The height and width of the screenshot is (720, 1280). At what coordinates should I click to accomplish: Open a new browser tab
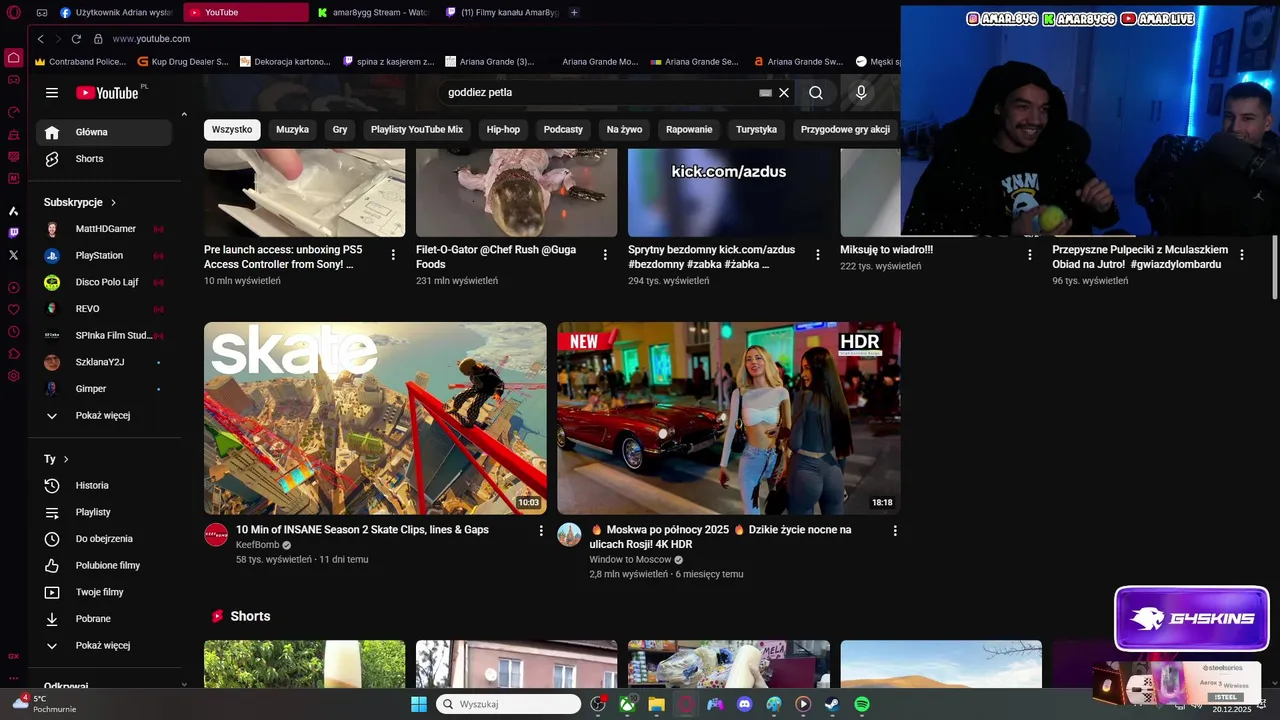pyautogui.click(x=574, y=13)
